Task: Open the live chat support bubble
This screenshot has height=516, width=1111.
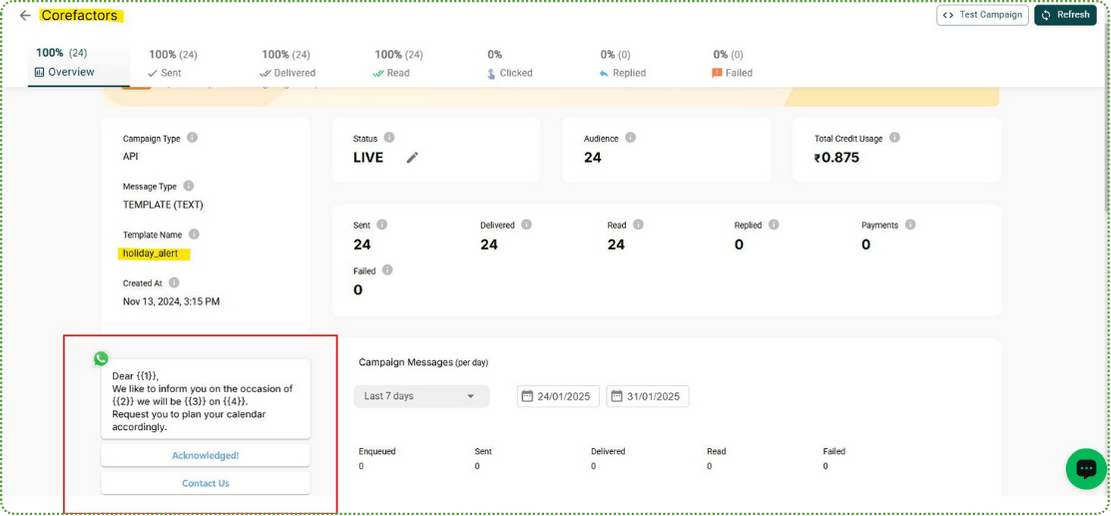Action: coord(1085,468)
